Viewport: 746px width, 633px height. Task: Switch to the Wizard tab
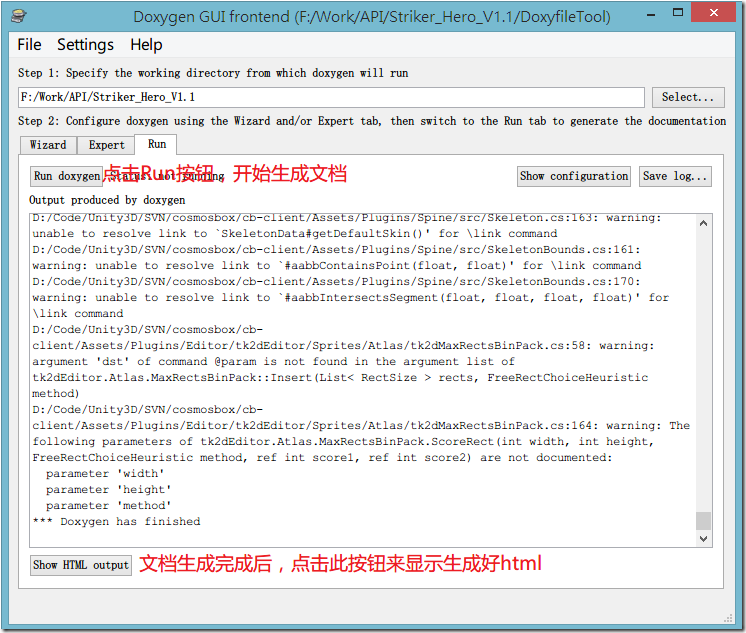(48, 145)
